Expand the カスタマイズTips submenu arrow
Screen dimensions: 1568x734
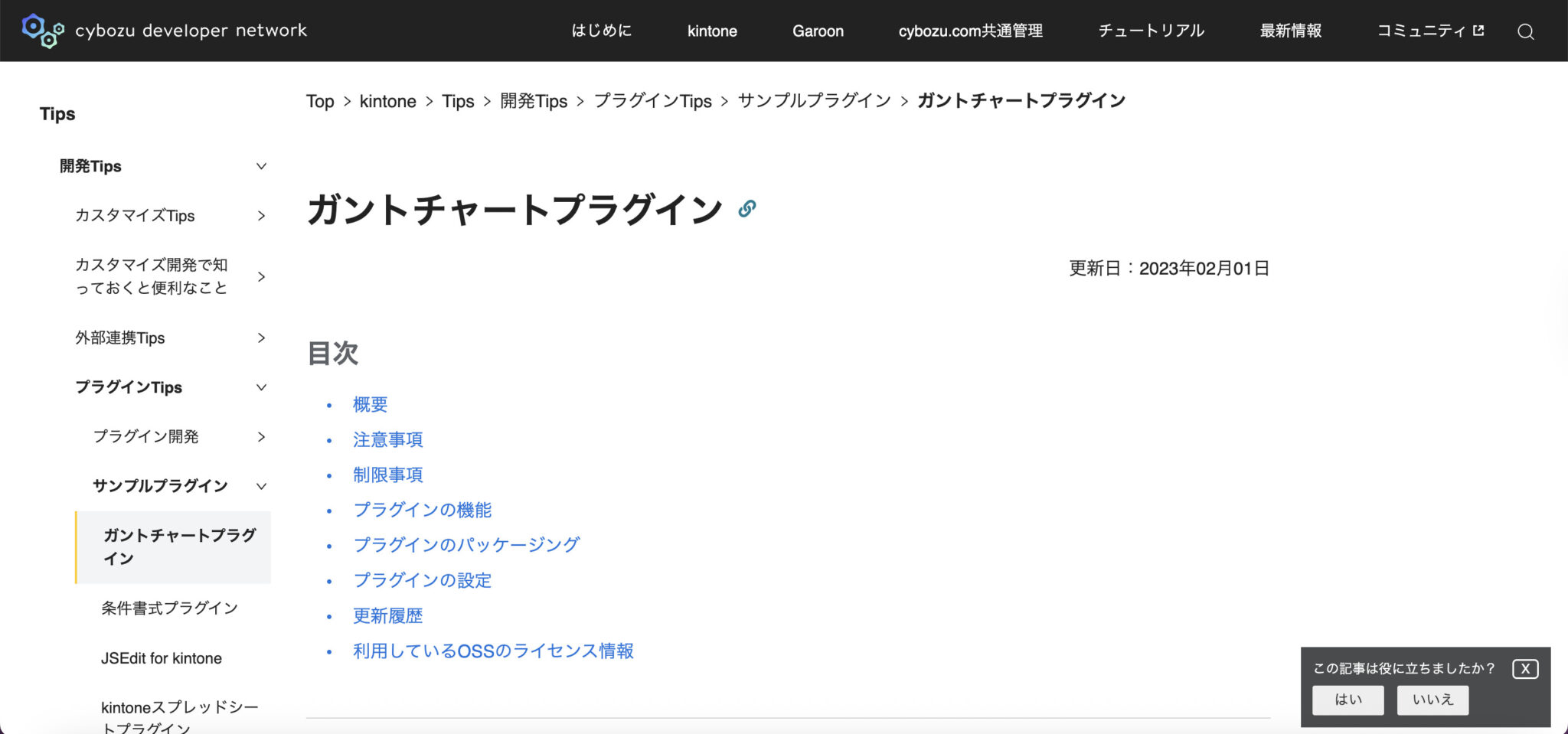tap(261, 216)
